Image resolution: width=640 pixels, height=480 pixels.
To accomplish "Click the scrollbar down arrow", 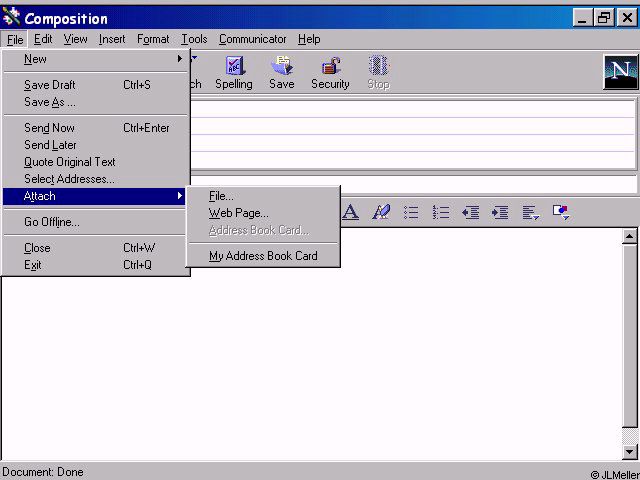I will coord(630,451).
